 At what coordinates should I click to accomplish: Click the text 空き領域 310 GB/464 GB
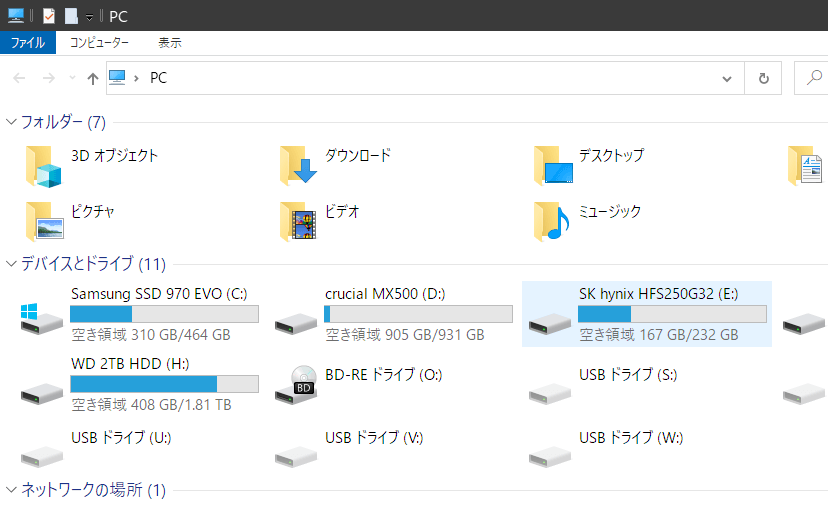pos(151,335)
